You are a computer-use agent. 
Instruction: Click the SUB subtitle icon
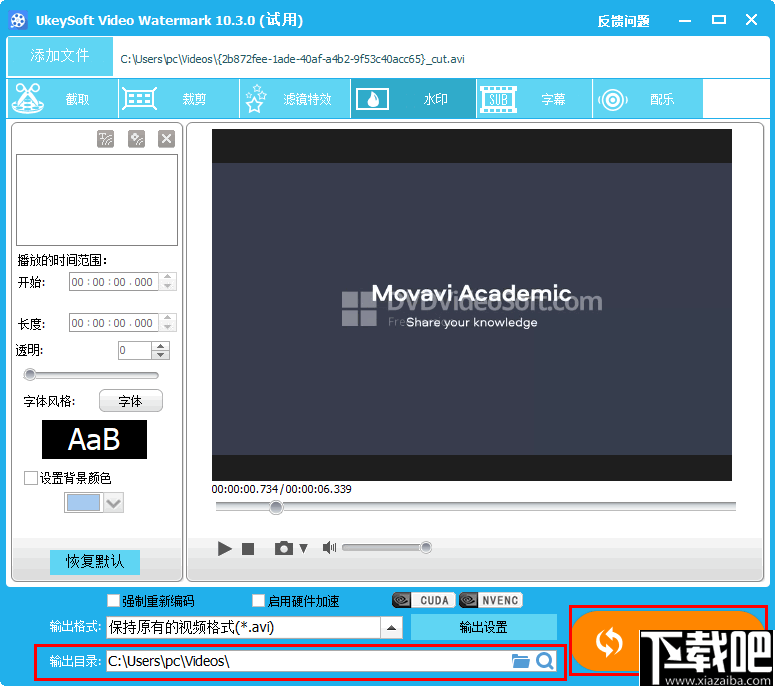pos(498,99)
